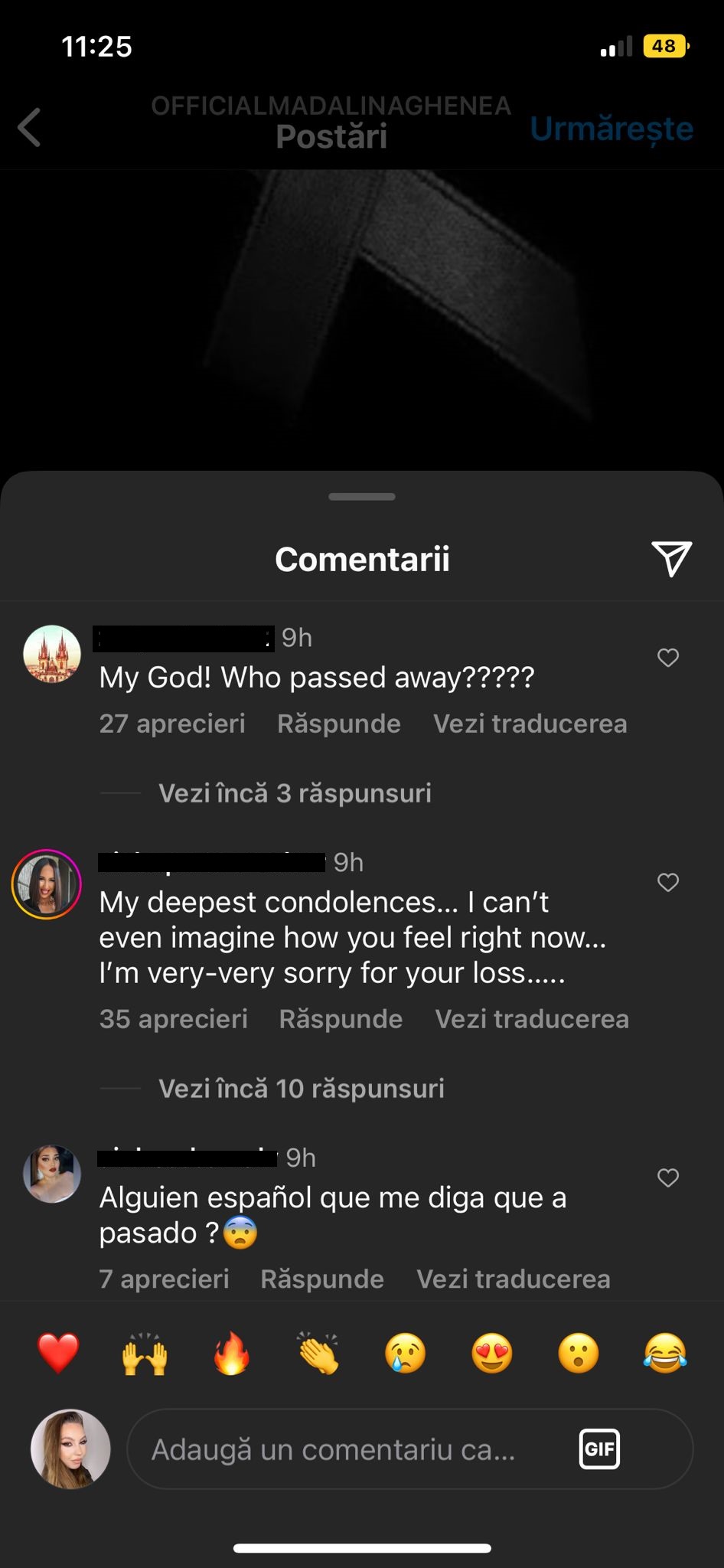Expand "Vezi încă 3 răspunsuri" replies
The width and height of the screenshot is (724, 1568).
pos(295,793)
